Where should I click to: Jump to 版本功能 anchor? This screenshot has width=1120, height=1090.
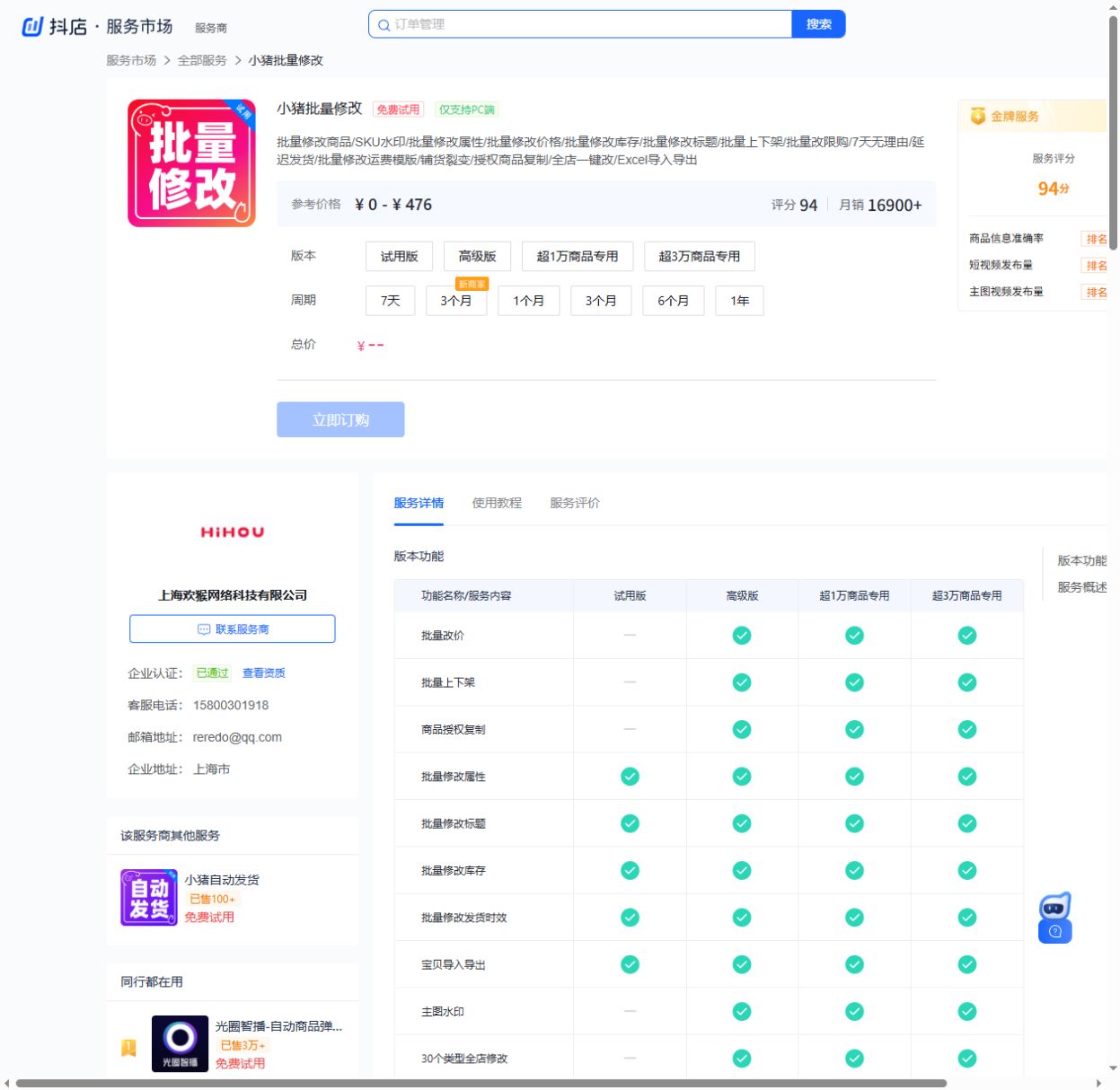pyautogui.click(x=1082, y=560)
